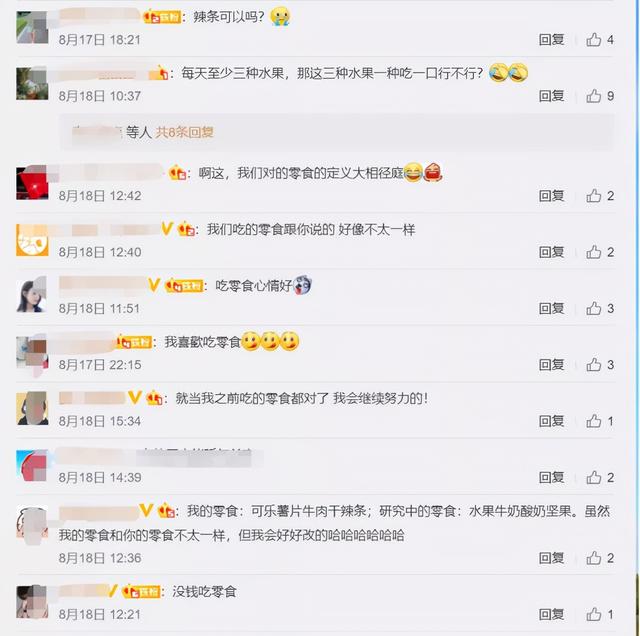The image size is (640, 636).
Task: Like the 我喜歡吃零食 comment
Action: pyautogui.click(x=599, y=365)
